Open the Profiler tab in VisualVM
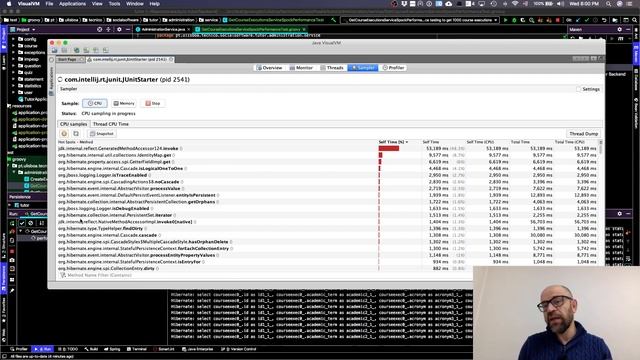 click(393, 68)
